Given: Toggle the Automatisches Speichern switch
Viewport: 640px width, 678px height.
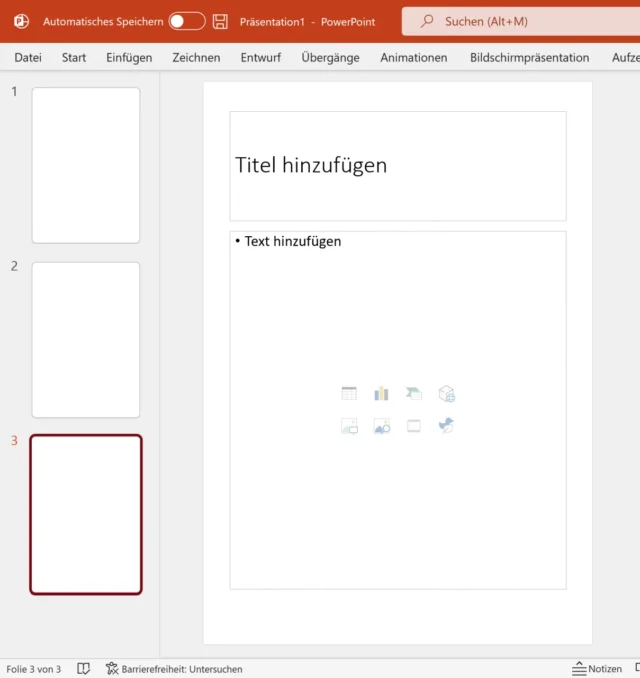Looking at the screenshot, I should pos(187,21).
